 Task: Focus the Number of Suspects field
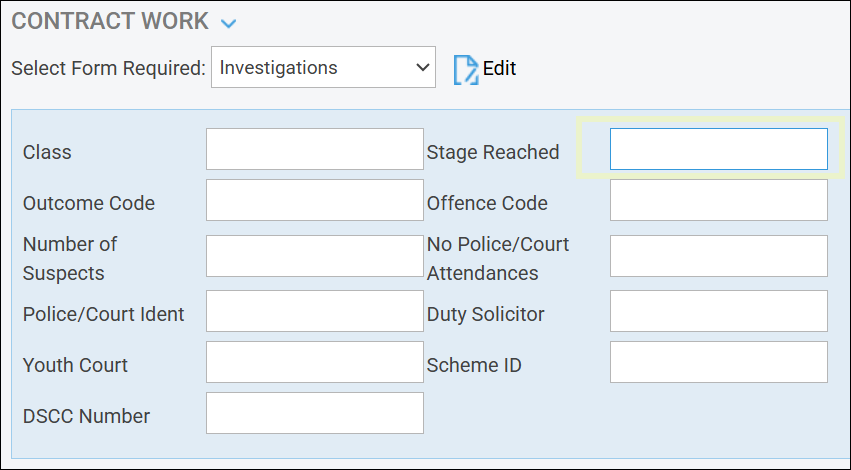(314, 256)
